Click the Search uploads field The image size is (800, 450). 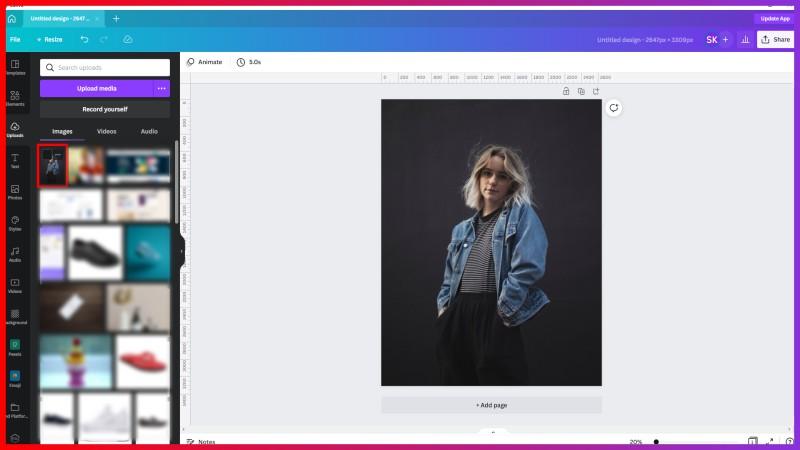(x=105, y=67)
